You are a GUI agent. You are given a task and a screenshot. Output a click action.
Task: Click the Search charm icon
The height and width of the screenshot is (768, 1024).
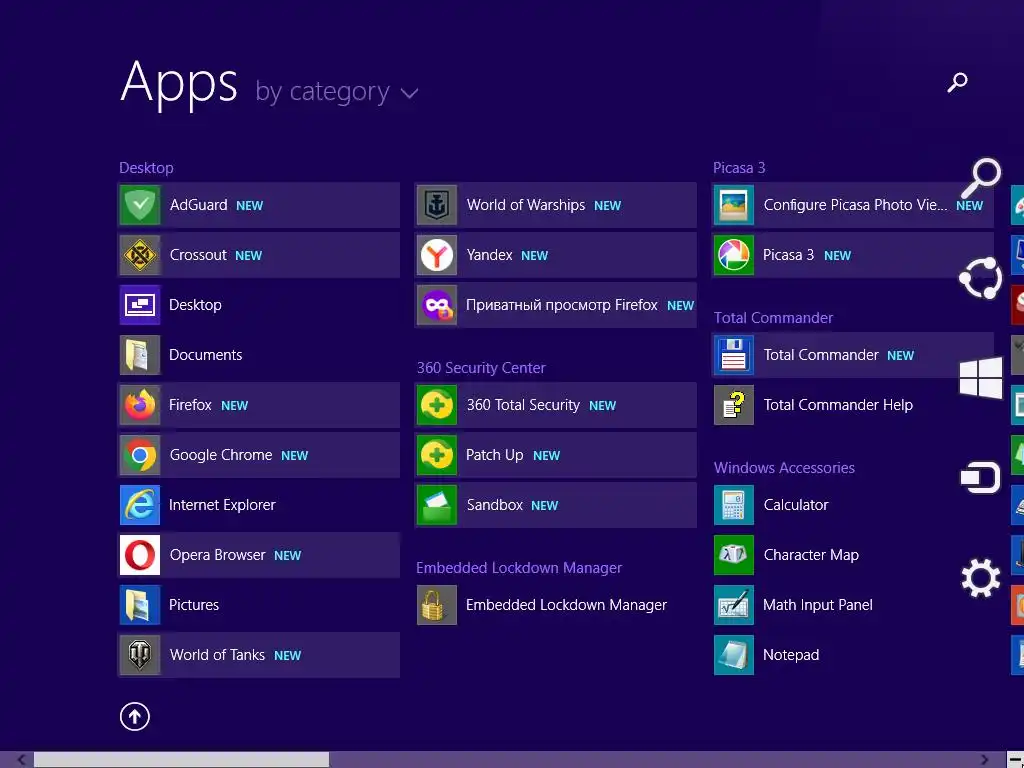coord(981,178)
